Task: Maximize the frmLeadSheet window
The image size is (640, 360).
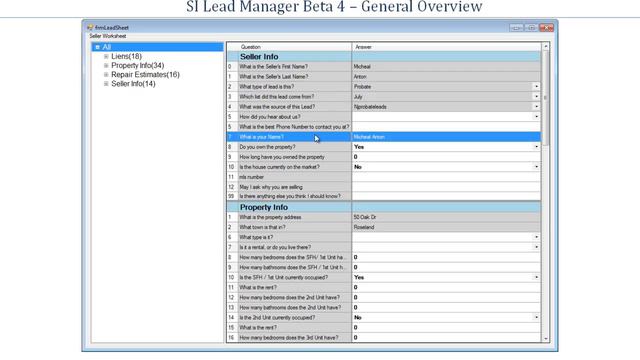Action: [531, 28]
